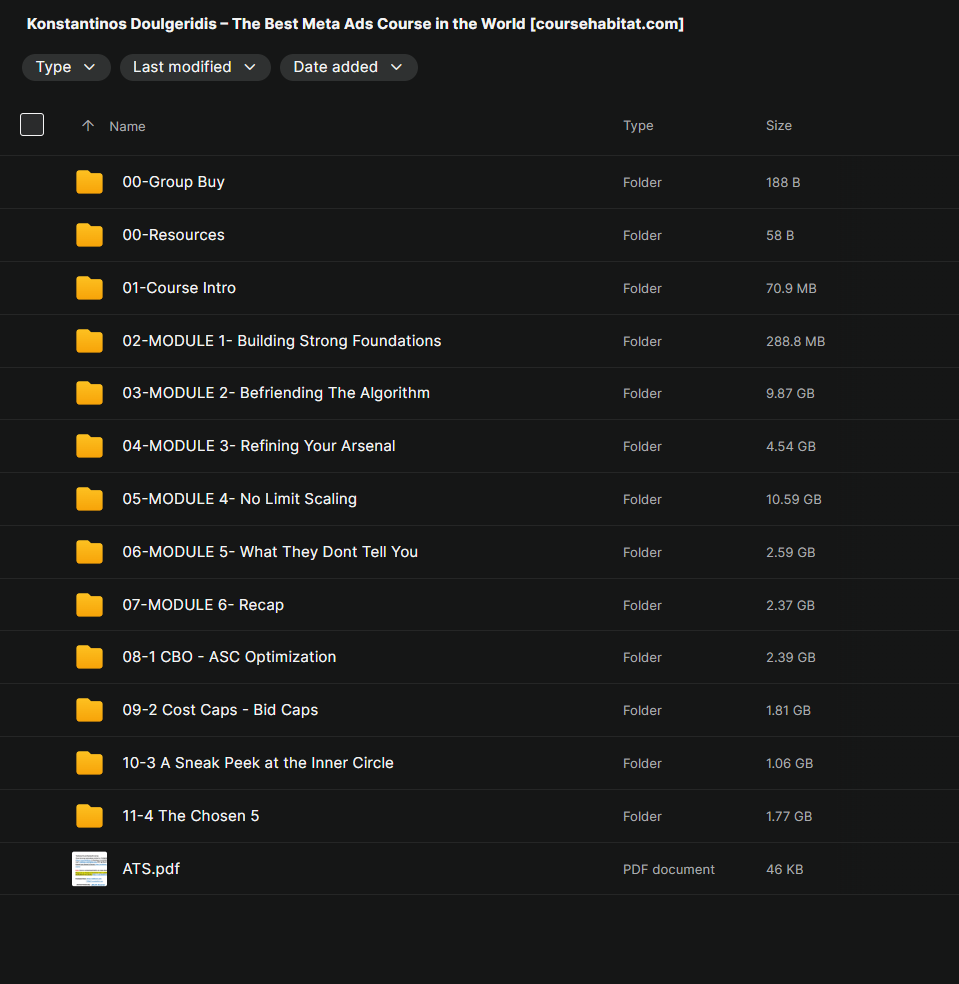Viewport: 959px width, 984px height.
Task: Click the 01-Course Intro folder icon
Action: pyautogui.click(x=89, y=288)
